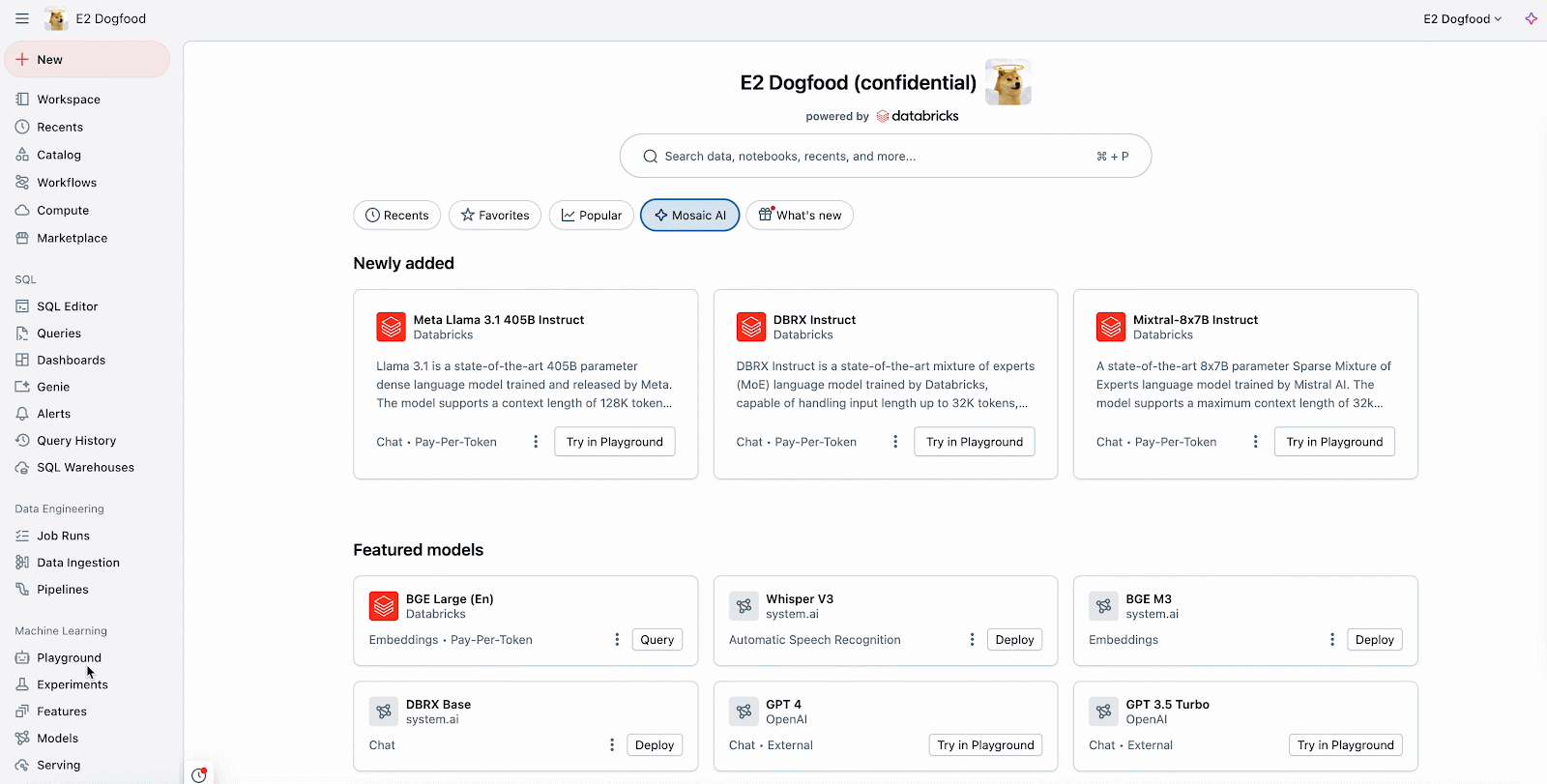The image size is (1547, 784).
Task: Open the BGE M3 card kebab menu
Action: [x=1332, y=640]
